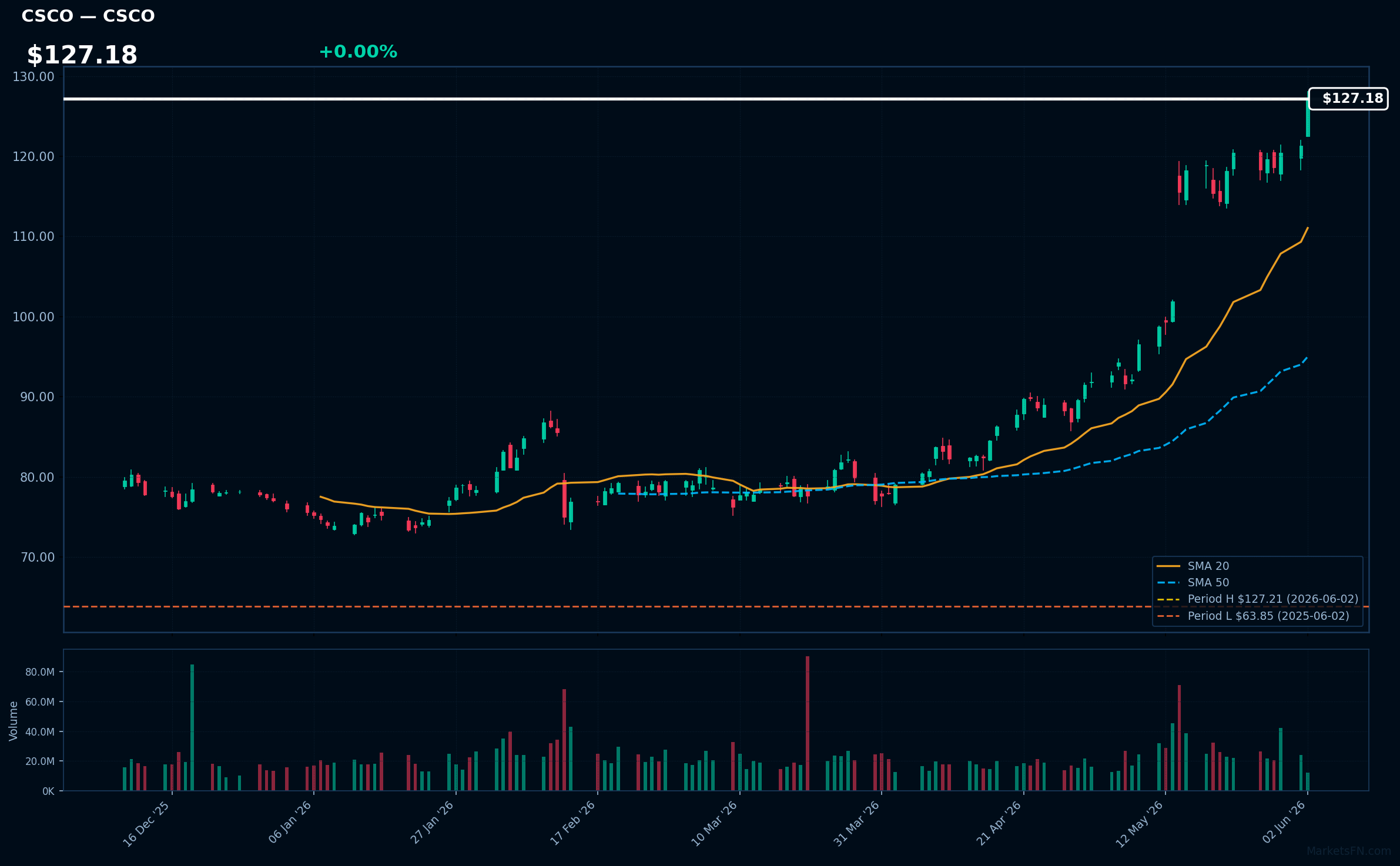1400x866 pixels.
Task: Select Period L $63.85 legend entry
Action: point(1253,616)
